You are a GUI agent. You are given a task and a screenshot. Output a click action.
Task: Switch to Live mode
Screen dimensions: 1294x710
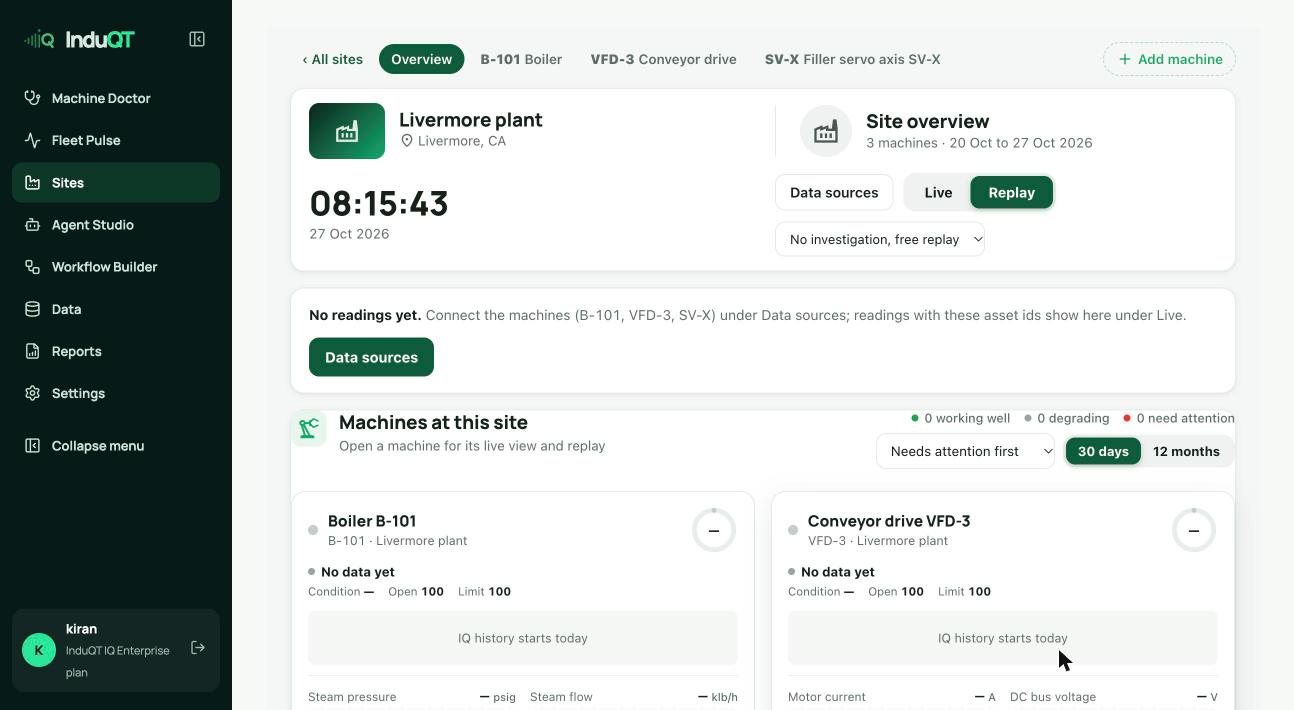coord(938,193)
